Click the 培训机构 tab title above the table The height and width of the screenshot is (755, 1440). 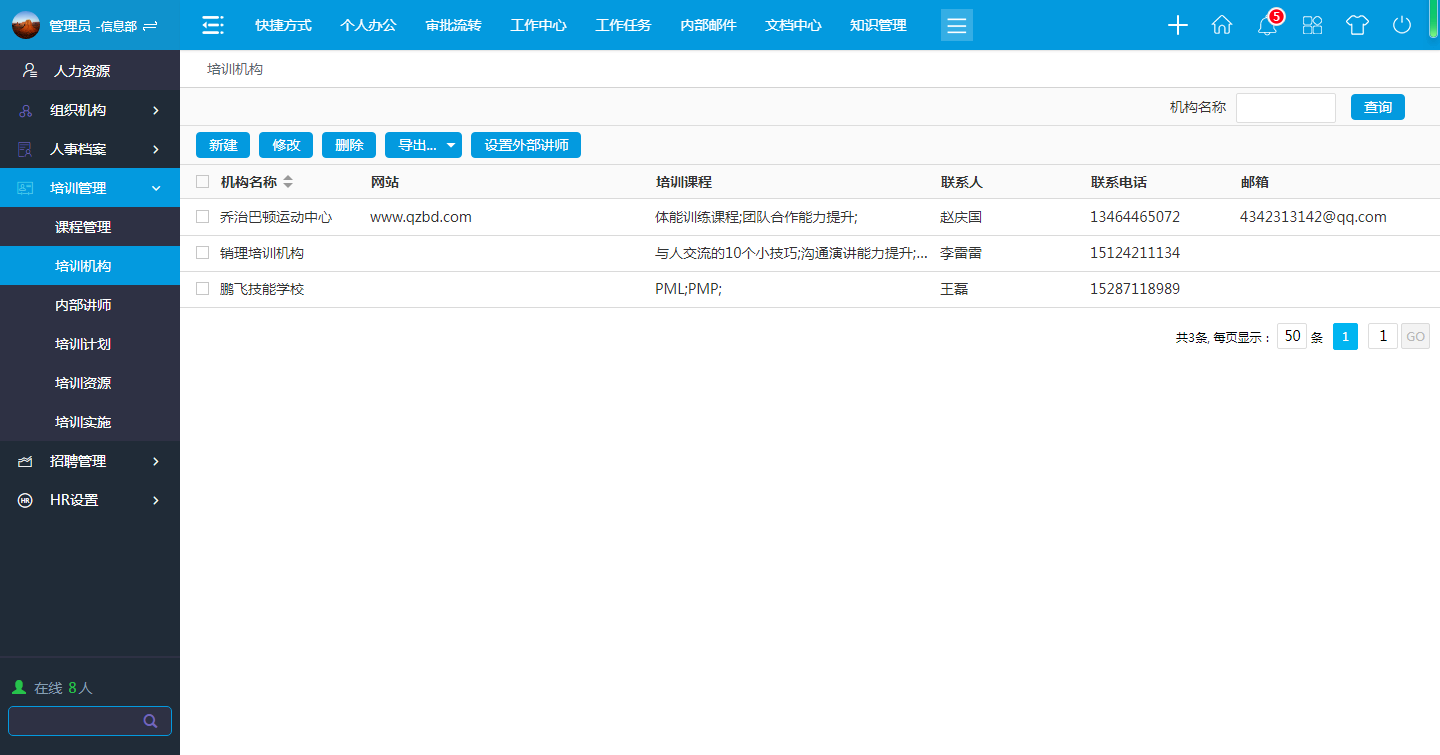[235, 70]
